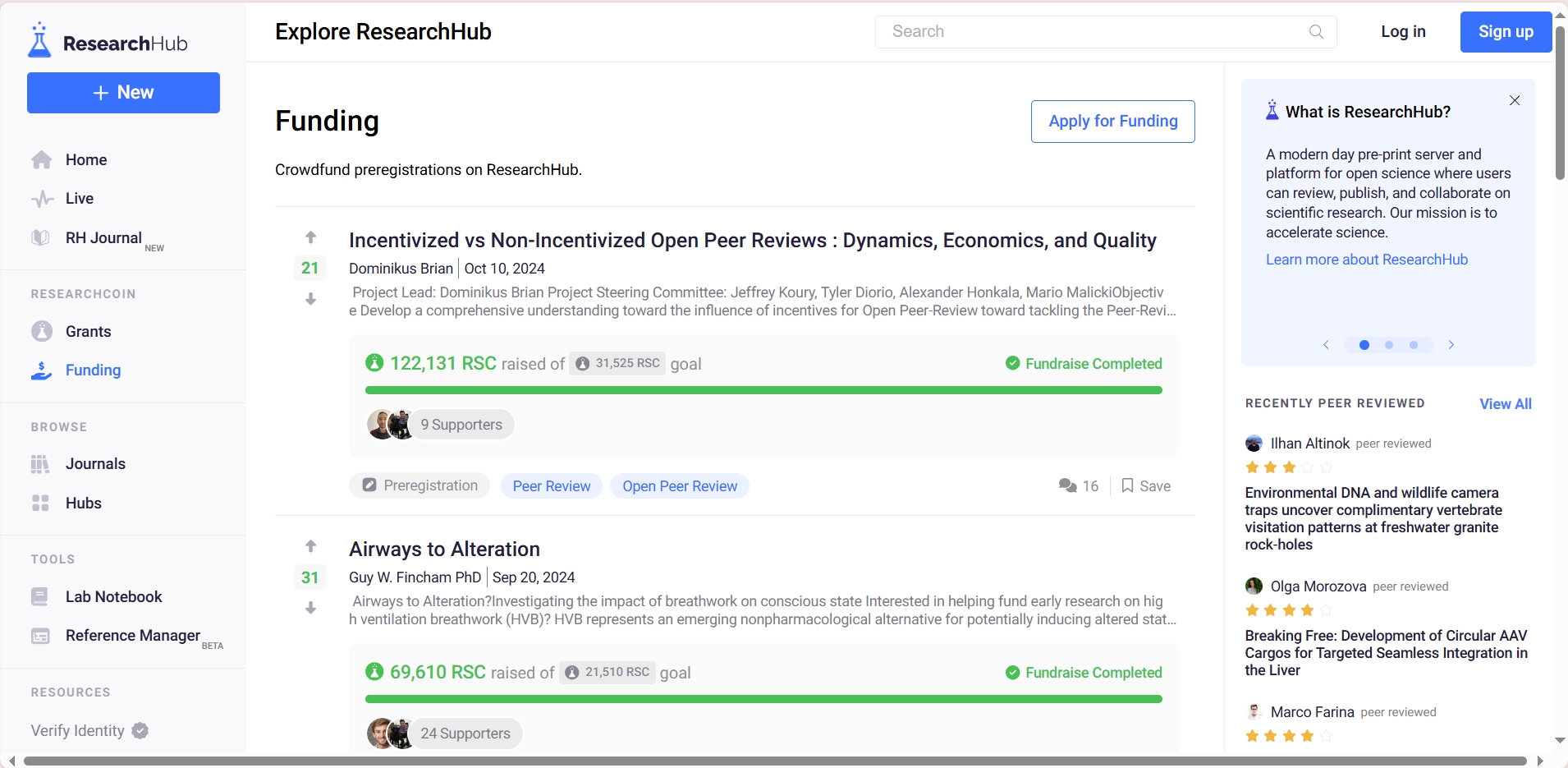Select the second carousel dot indicator
Screen dimensions: 1568x768
tap(1389, 345)
